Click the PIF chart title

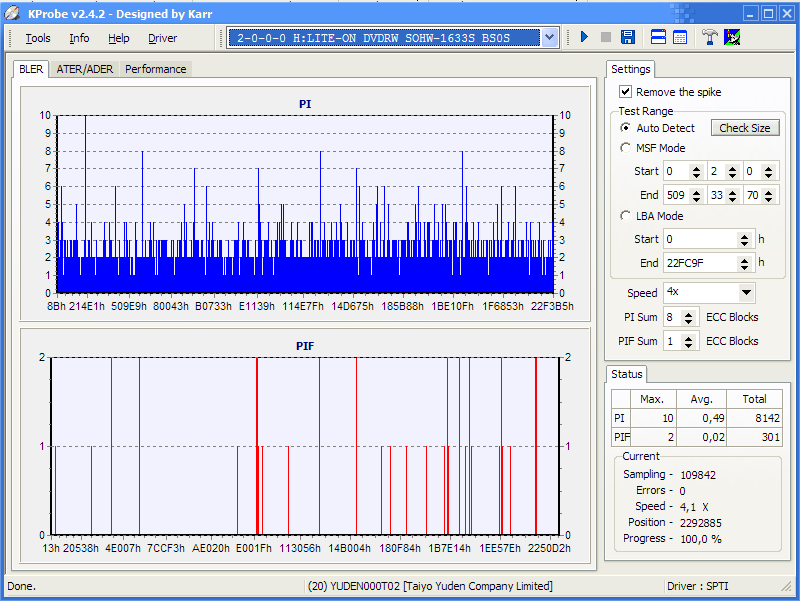click(305, 346)
